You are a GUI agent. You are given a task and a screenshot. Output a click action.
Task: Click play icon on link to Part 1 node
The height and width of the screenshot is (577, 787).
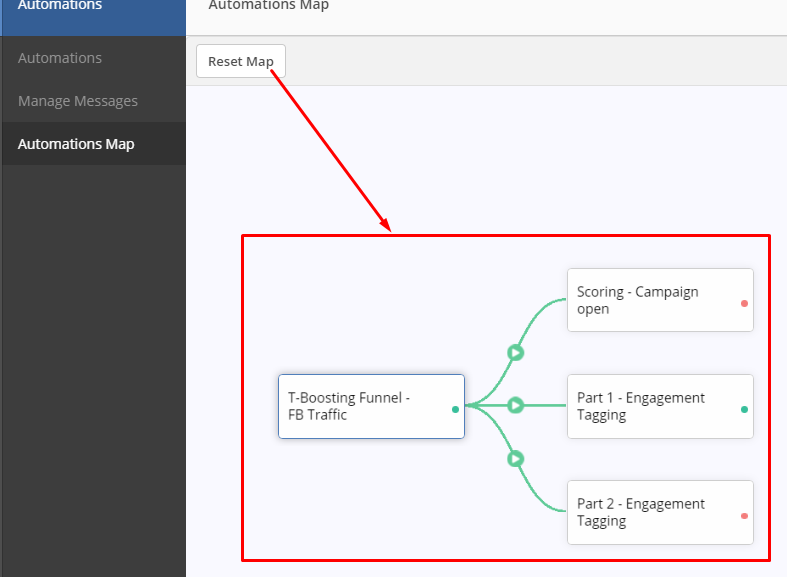coord(515,405)
